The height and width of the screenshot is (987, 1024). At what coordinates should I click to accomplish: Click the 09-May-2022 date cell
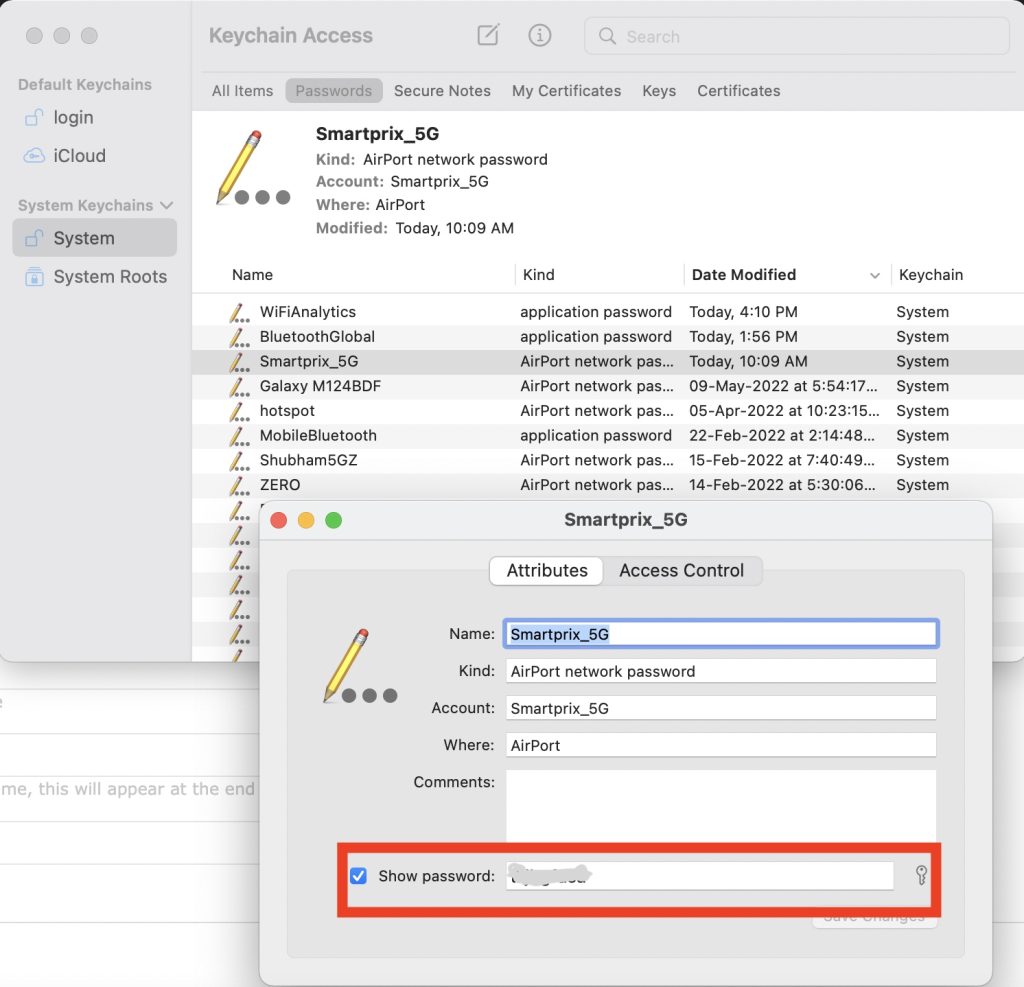783,387
